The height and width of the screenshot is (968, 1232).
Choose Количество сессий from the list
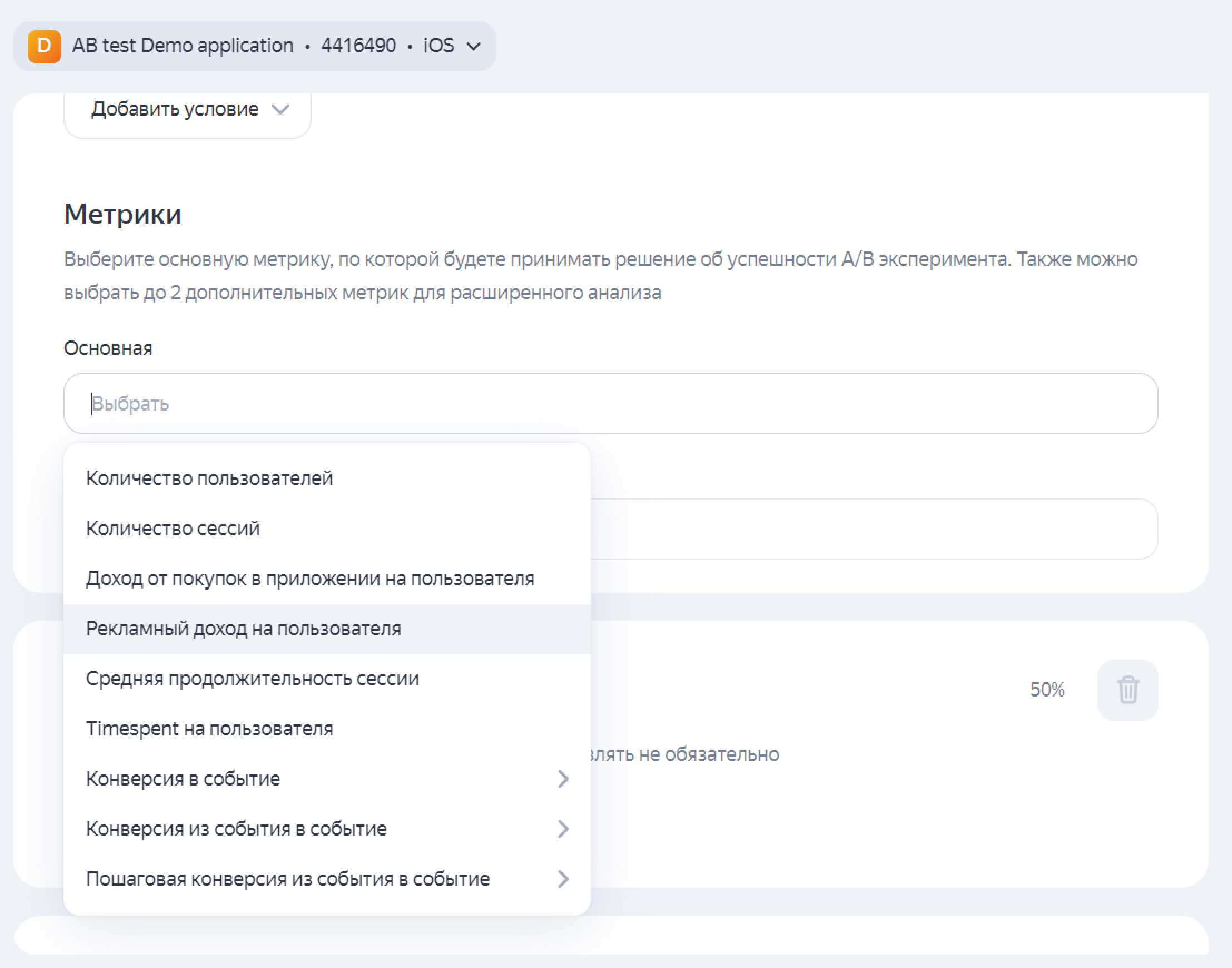[173, 528]
